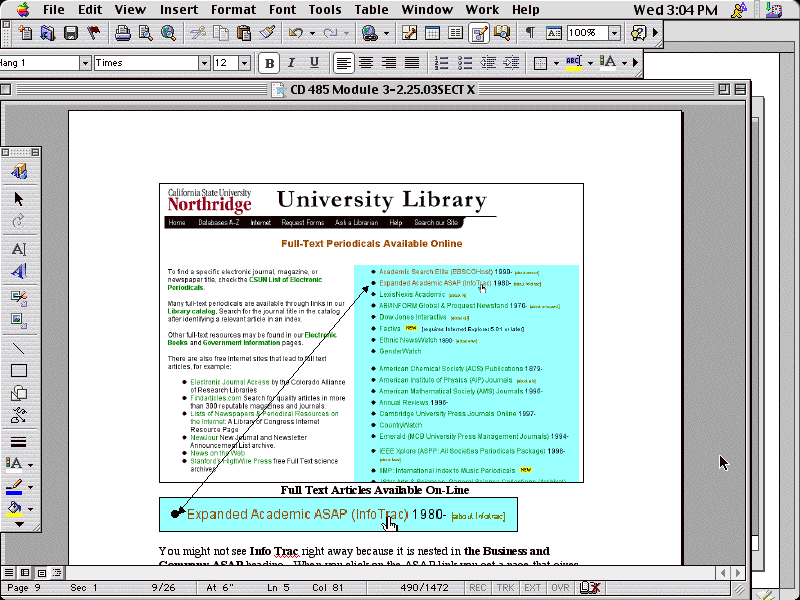Image resolution: width=800 pixels, height=600 pixels.
Task: Save the document with the floppy disk icon
Action: click(70, 34)
